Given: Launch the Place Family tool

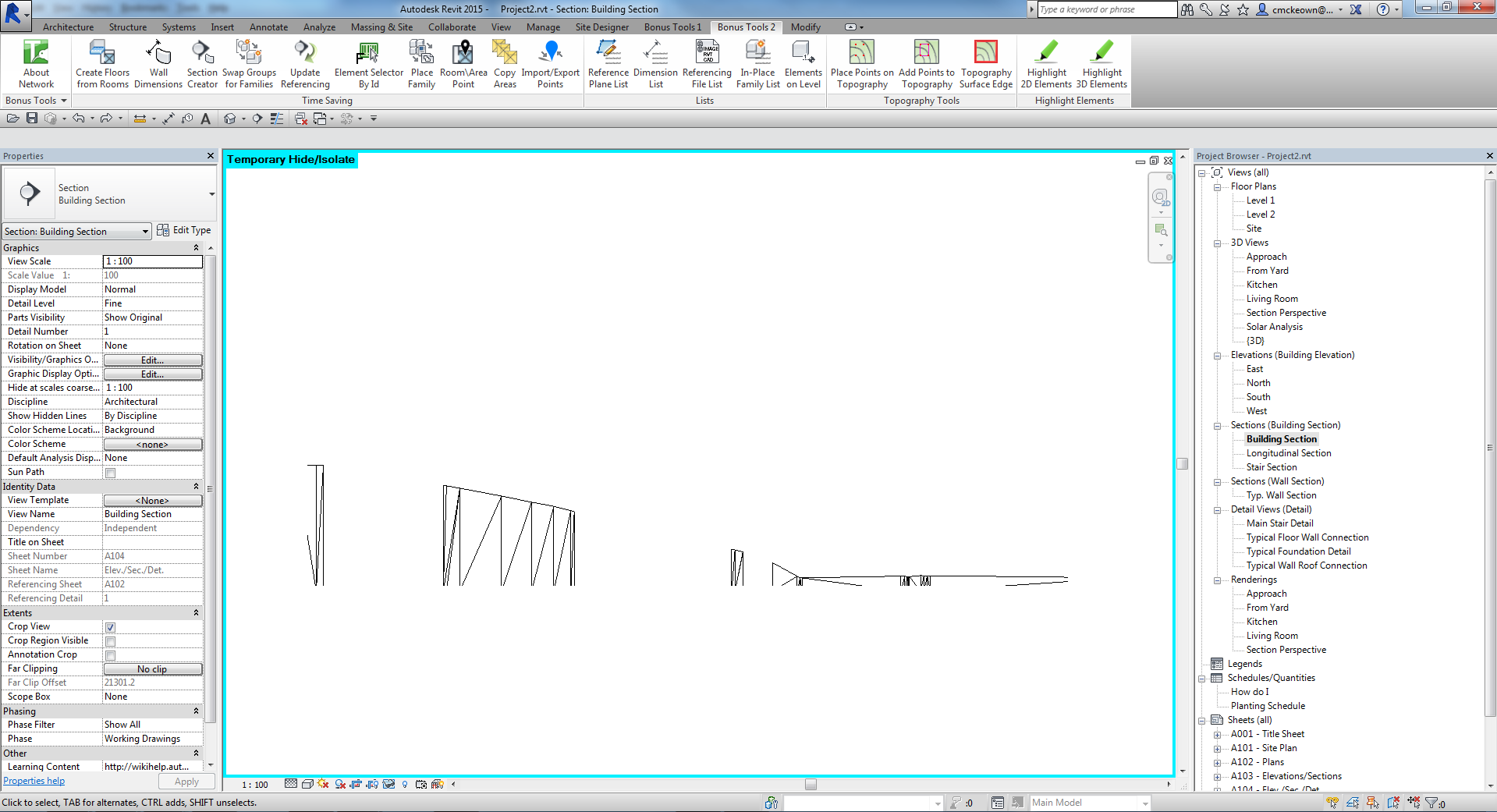Looking at the screenshot, I should [421, 64].
